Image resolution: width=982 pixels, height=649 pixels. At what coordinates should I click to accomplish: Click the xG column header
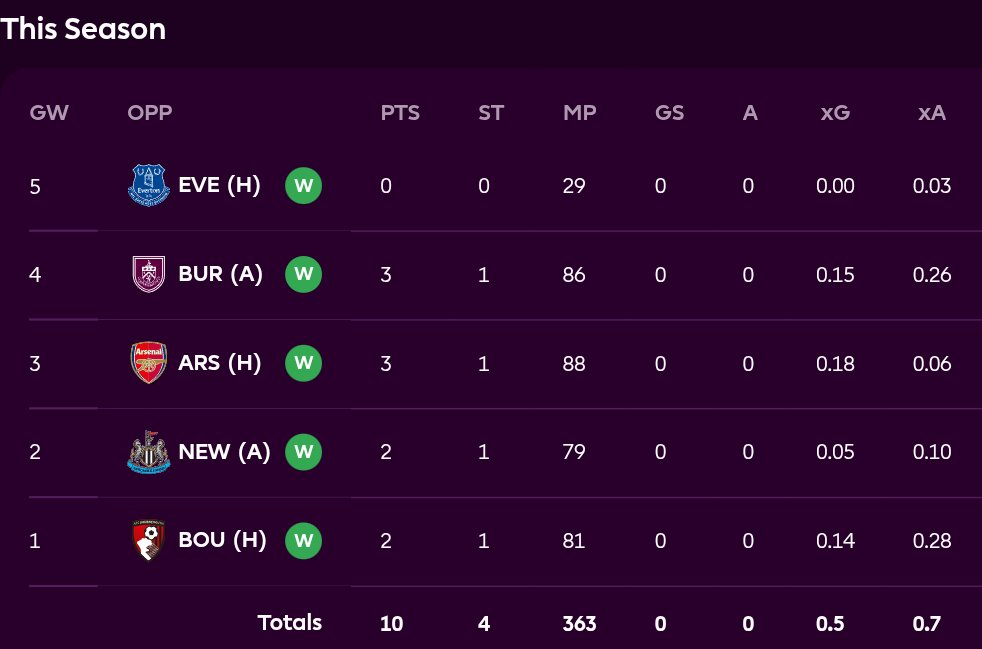(835, 113)
